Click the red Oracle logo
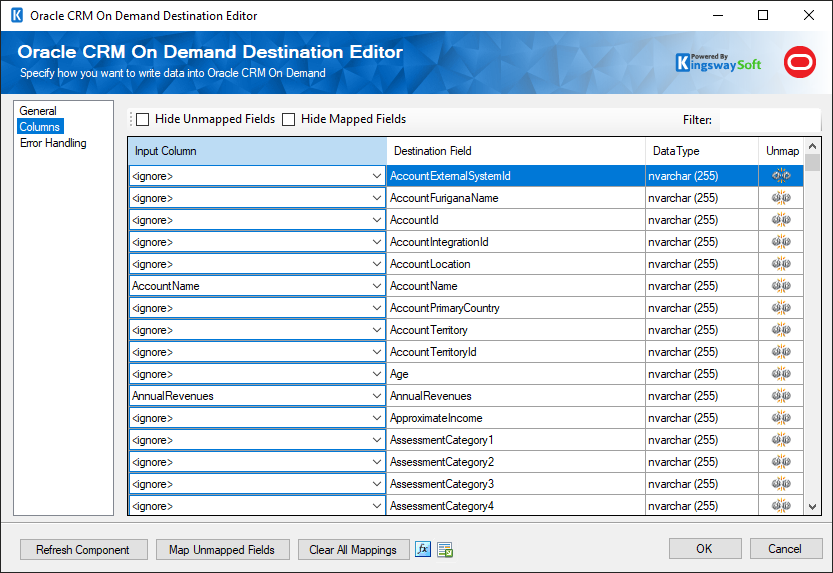Screen dimensions: 833x573 [800, 62]
